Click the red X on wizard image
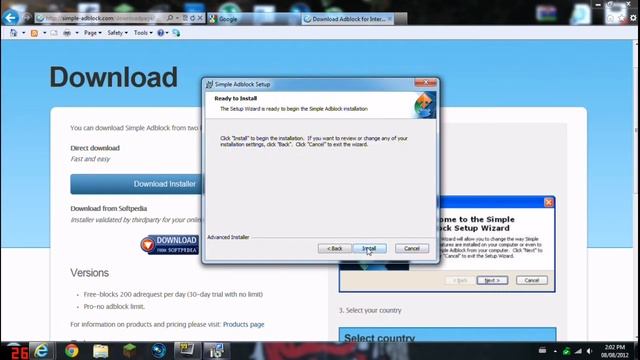Screen dimensions: 640x360 [x=549, y=202]
